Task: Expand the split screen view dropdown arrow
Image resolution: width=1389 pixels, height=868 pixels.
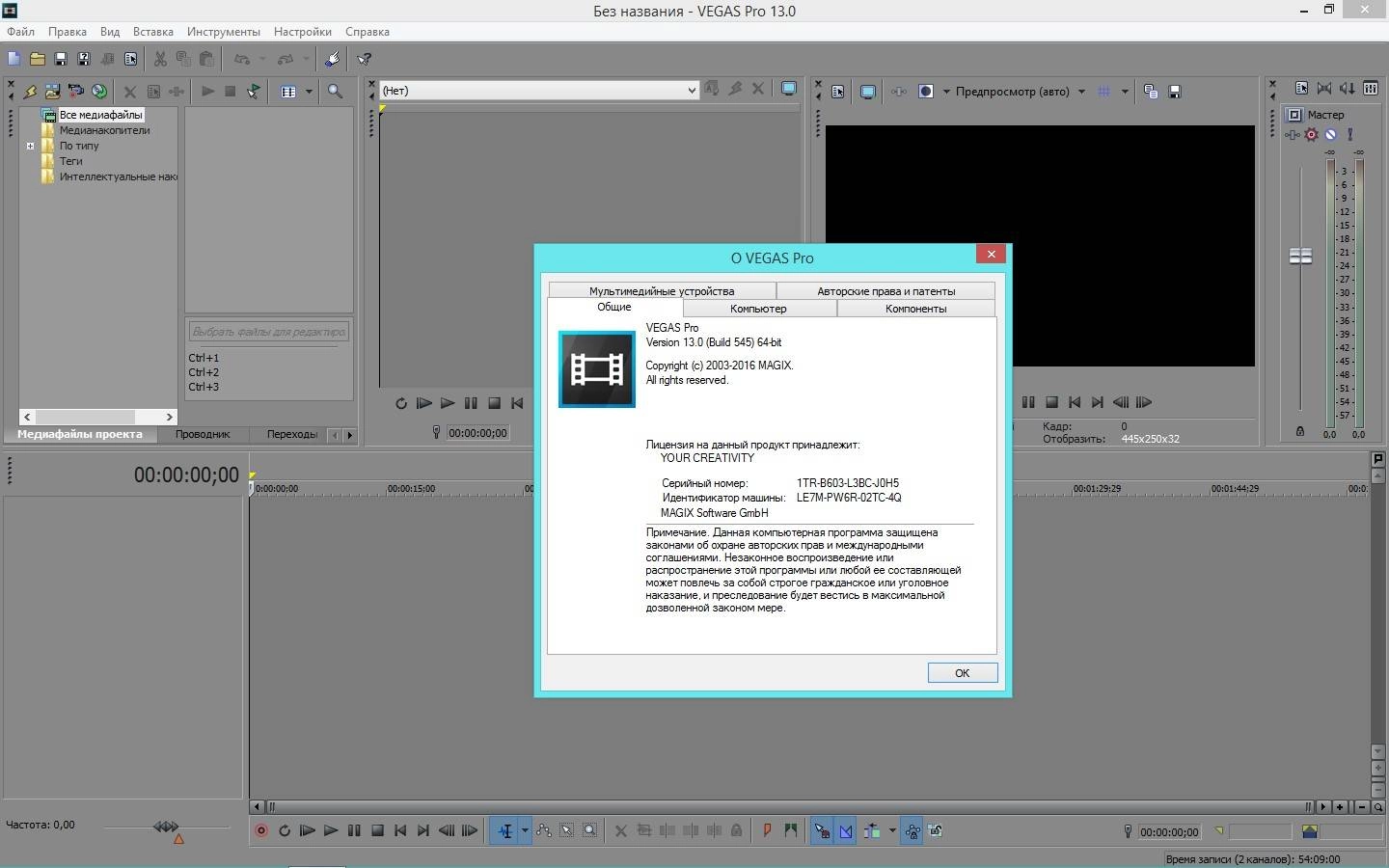Action: [x=946, y=92]
